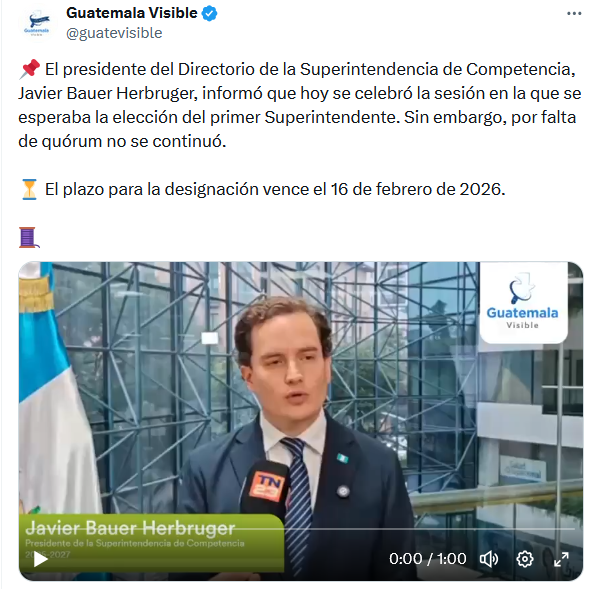Click the hourglass emoji
This screenshot has width=592, height=589.
[29, 189]
